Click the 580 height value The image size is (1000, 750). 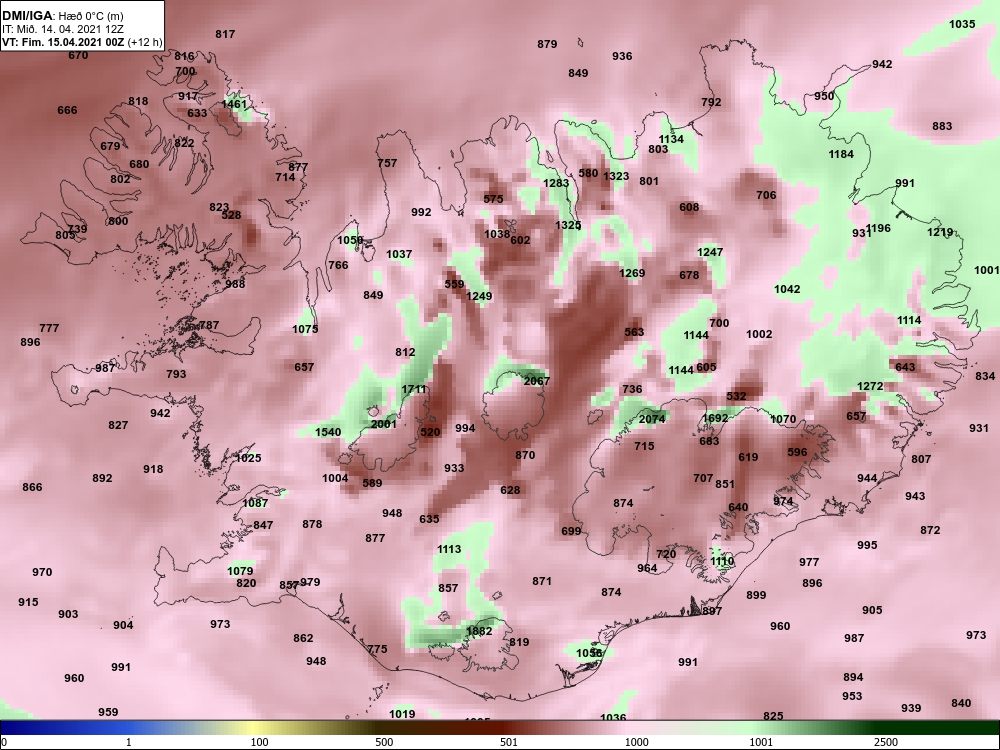coord(588,173)
